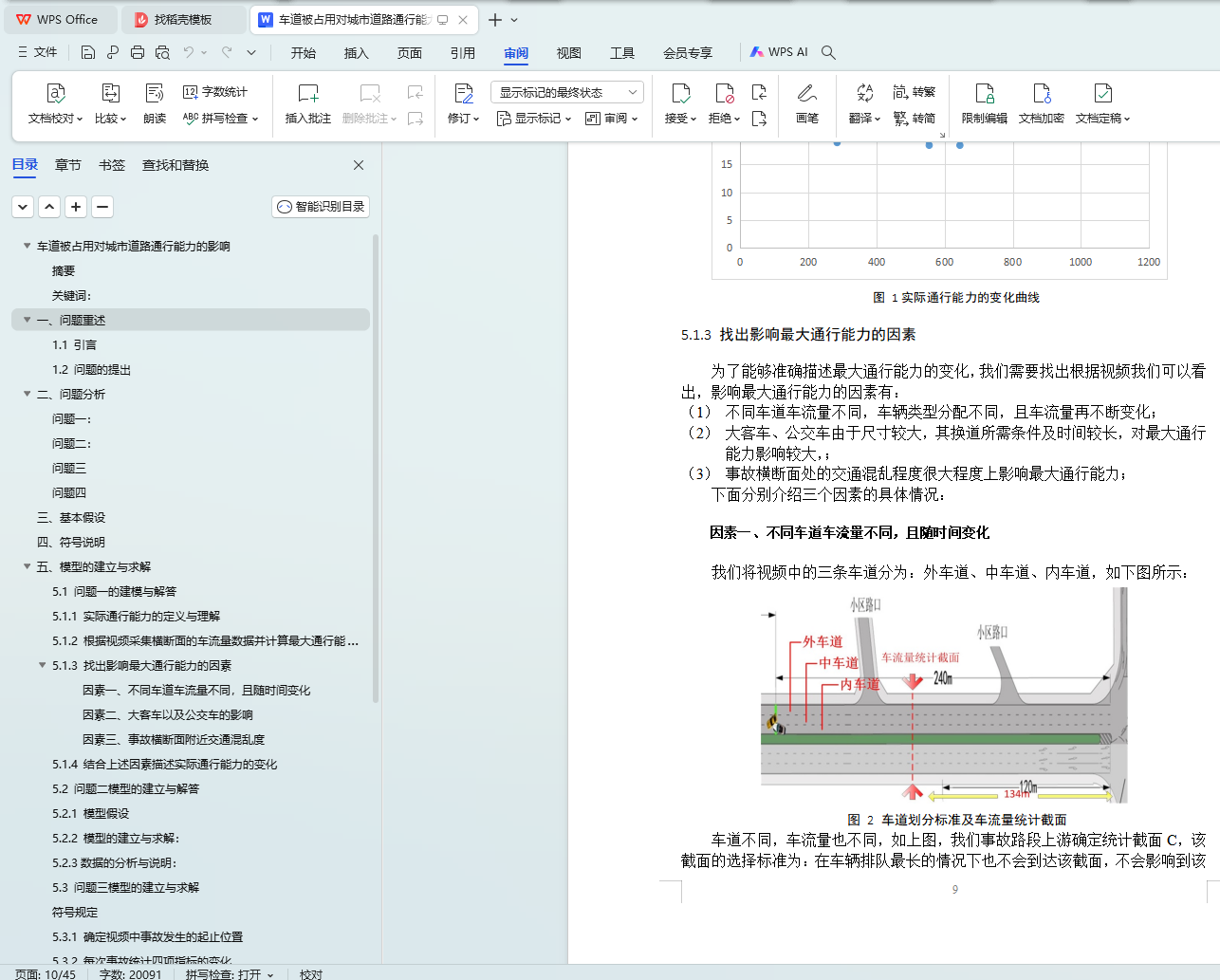Open 字数统计 word count
The image size is (1220, 980).
coord(215,92)
